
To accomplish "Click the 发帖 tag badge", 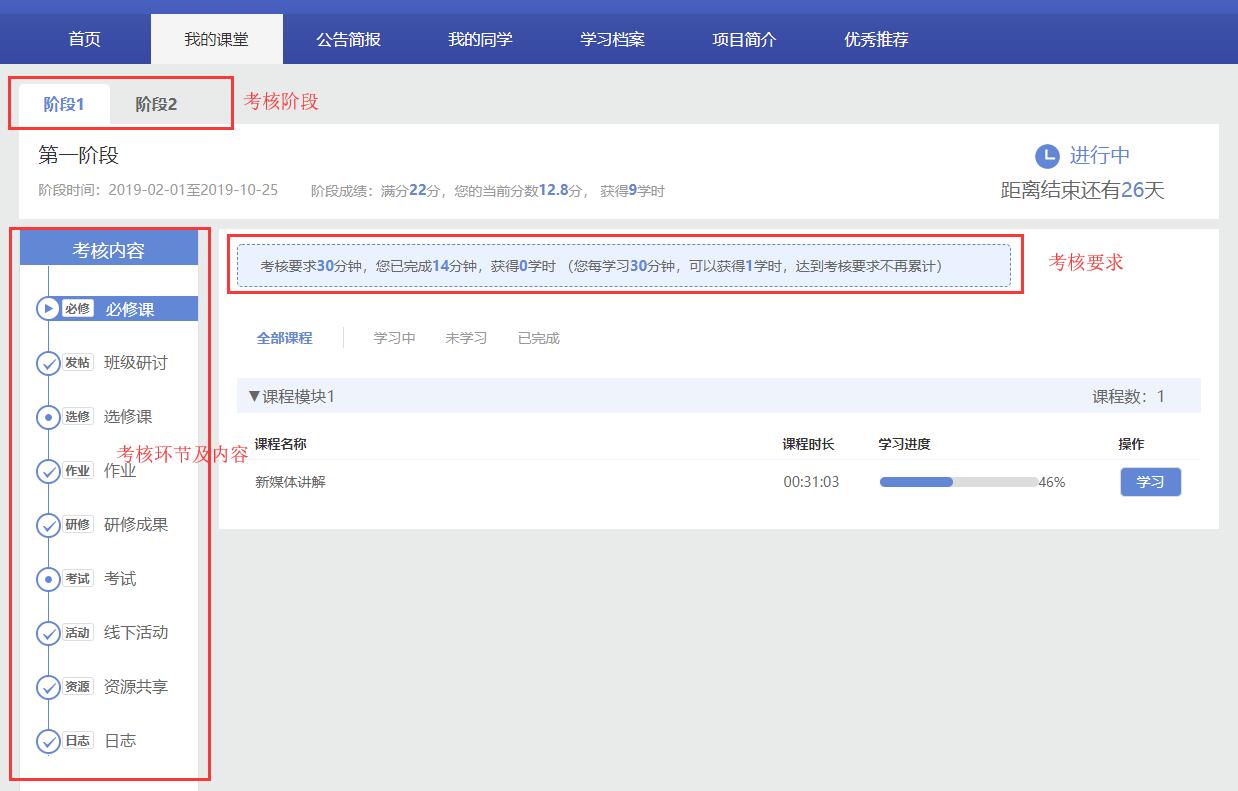I will pos(78,363).
